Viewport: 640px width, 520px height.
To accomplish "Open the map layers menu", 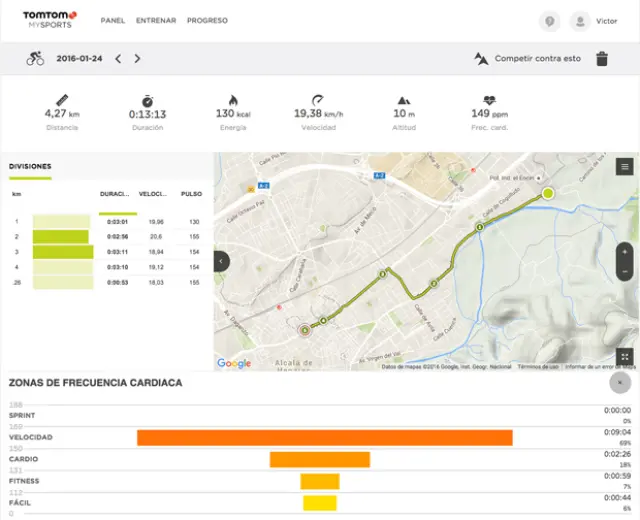I will pos(625,167).
